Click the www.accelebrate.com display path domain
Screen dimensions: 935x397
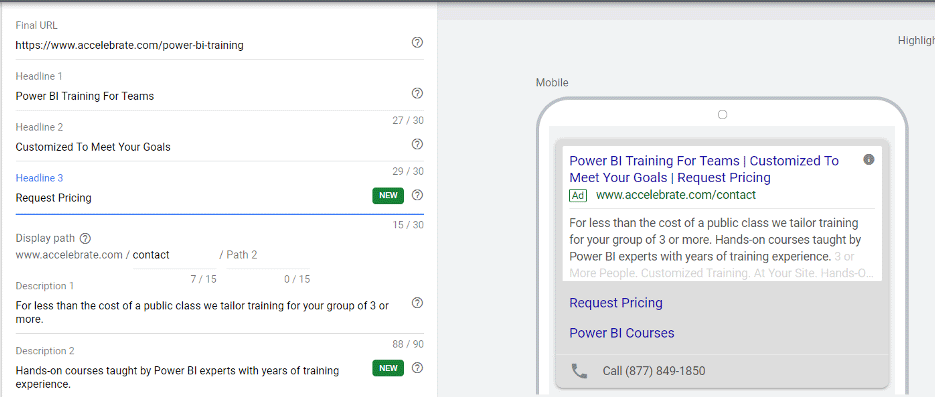[x=69, y=255]
